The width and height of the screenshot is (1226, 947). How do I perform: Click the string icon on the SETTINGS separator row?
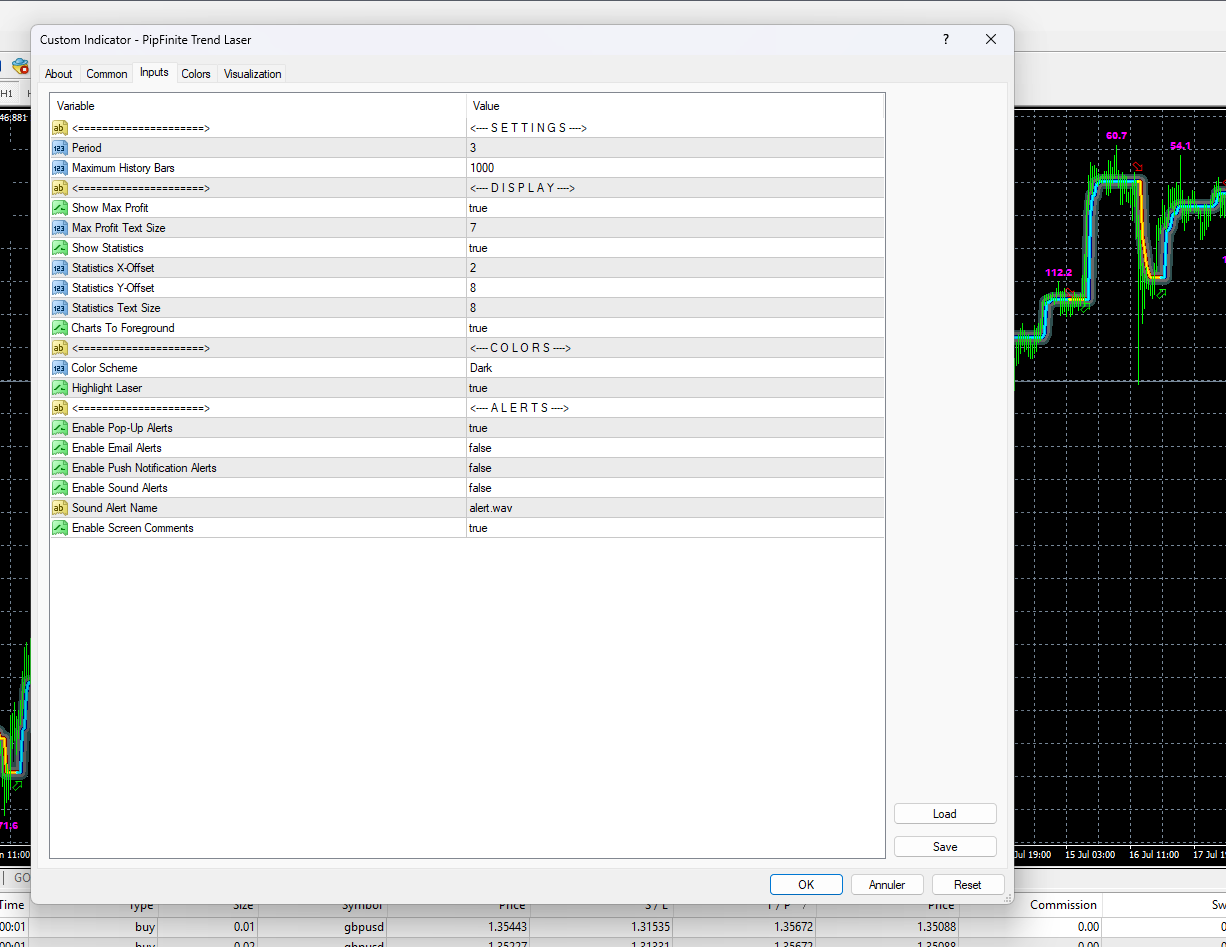coord(59,128)
